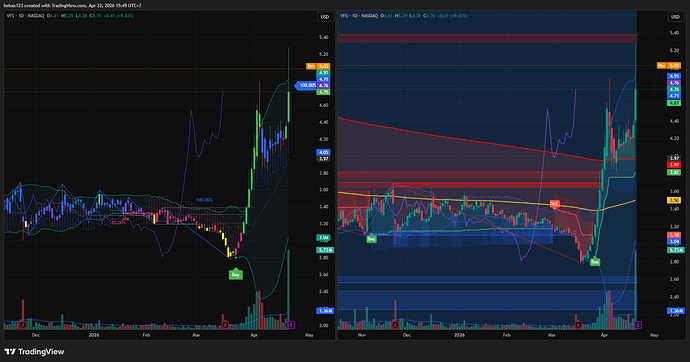This screenshot has height=362, width=690.
Task: Click the Nov label on right chart time axis
Action: tap(362, 335)
